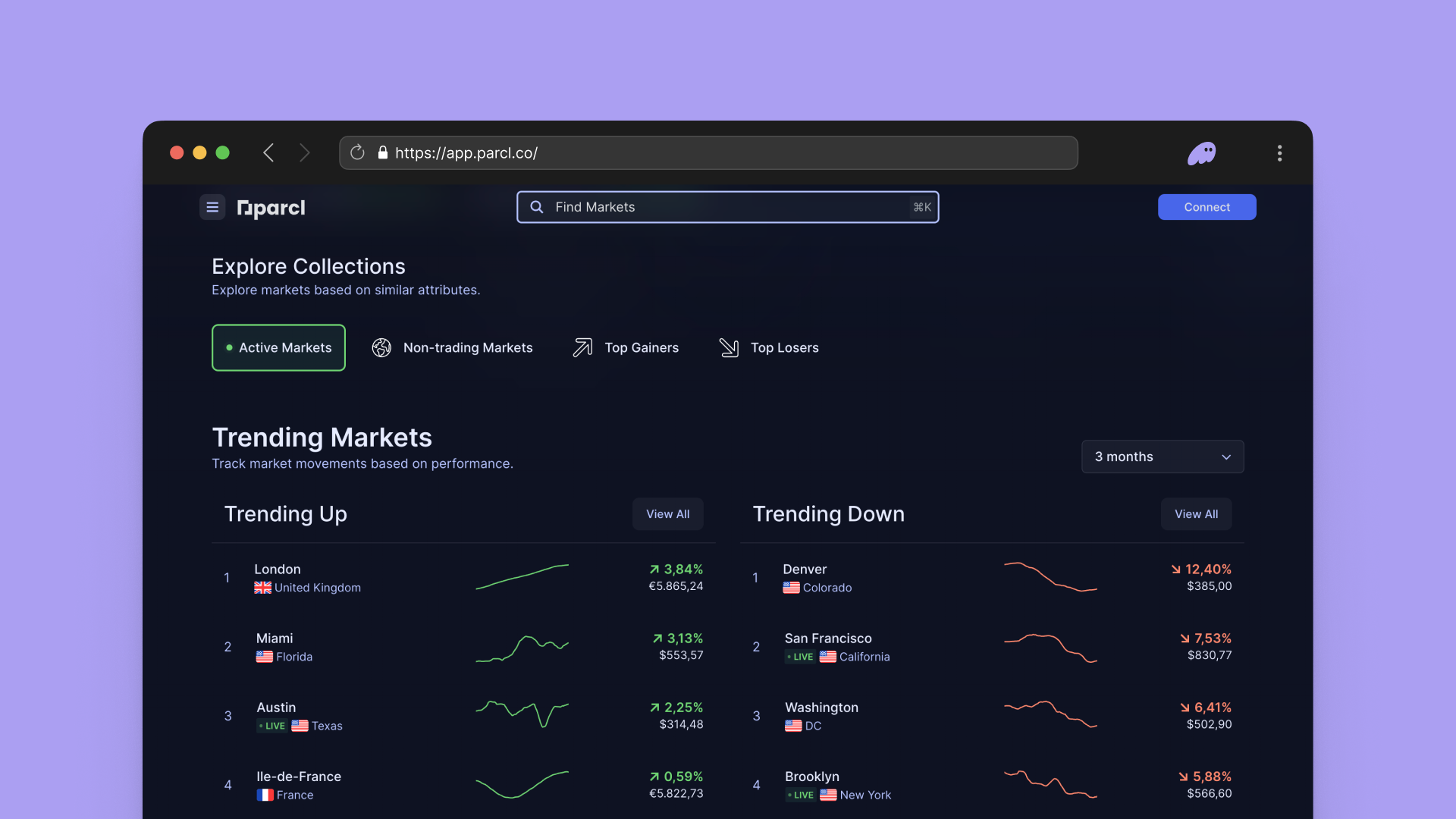1456x819 pixels.
Task: Click the browser back arrow
Action: click(x=268, y=153)
